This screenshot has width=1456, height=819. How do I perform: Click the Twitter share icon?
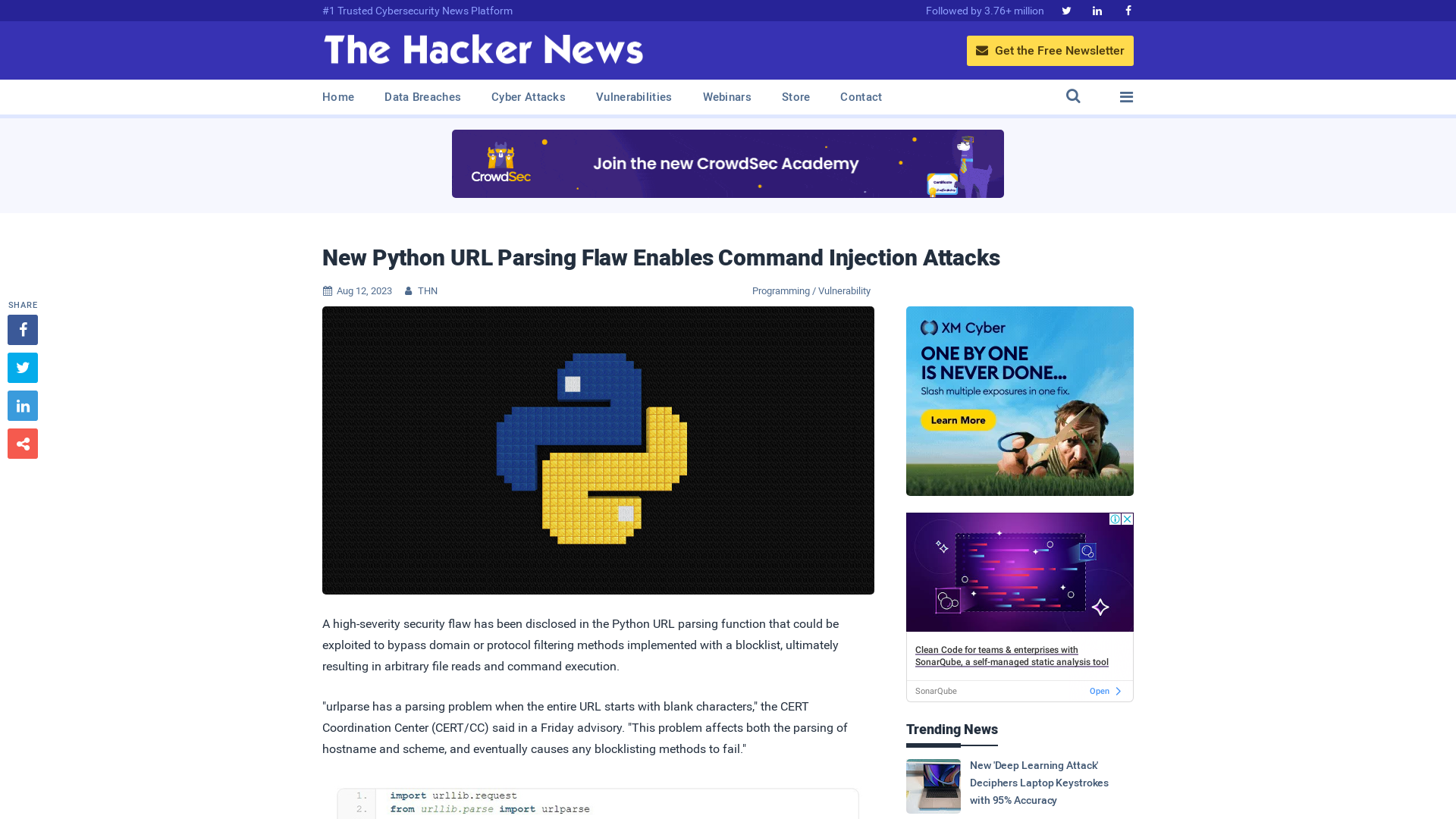[22, 367]
